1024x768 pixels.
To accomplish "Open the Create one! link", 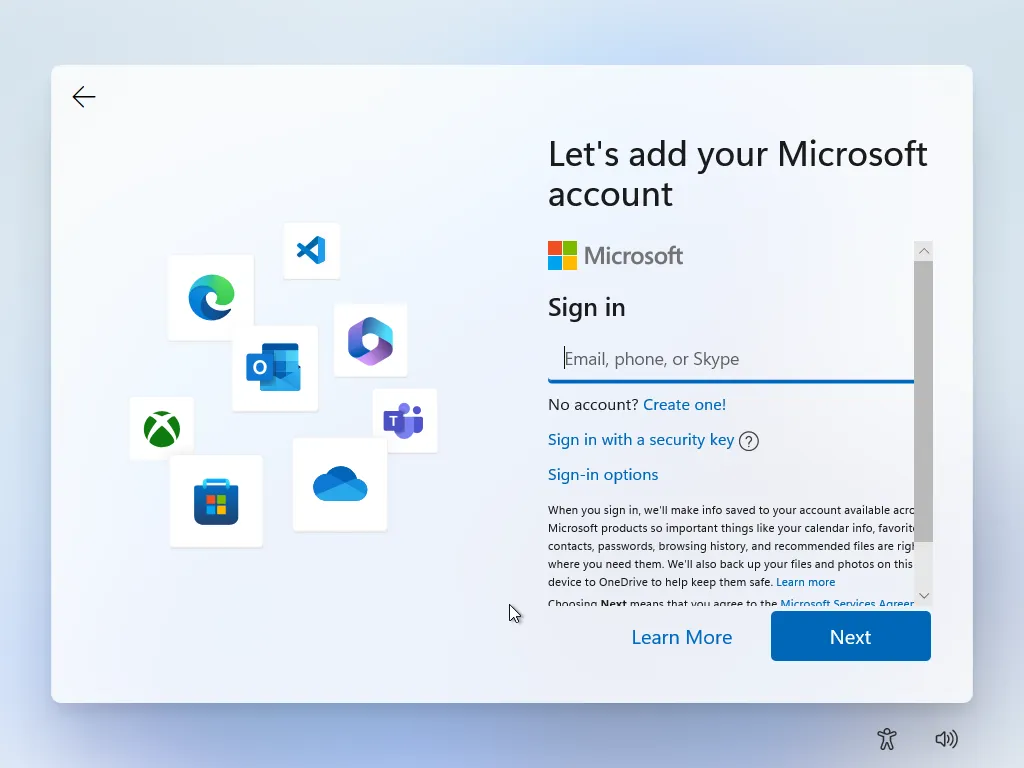I will (685, 404).
